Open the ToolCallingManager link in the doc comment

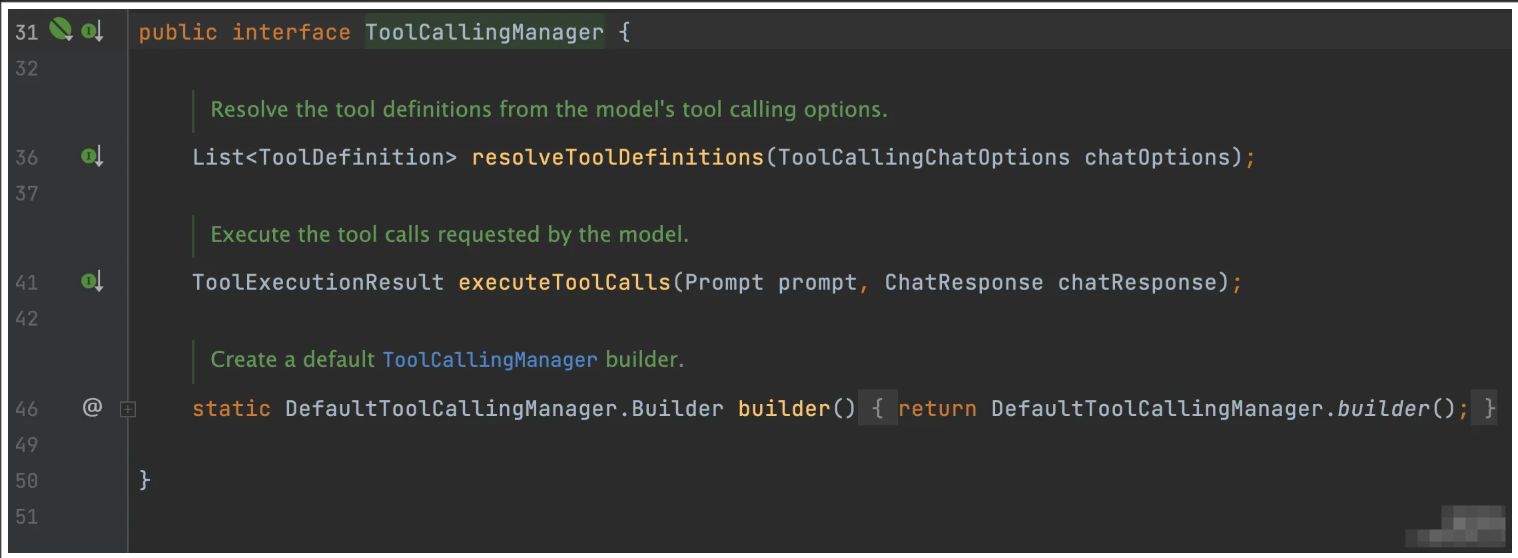(490, 360)
